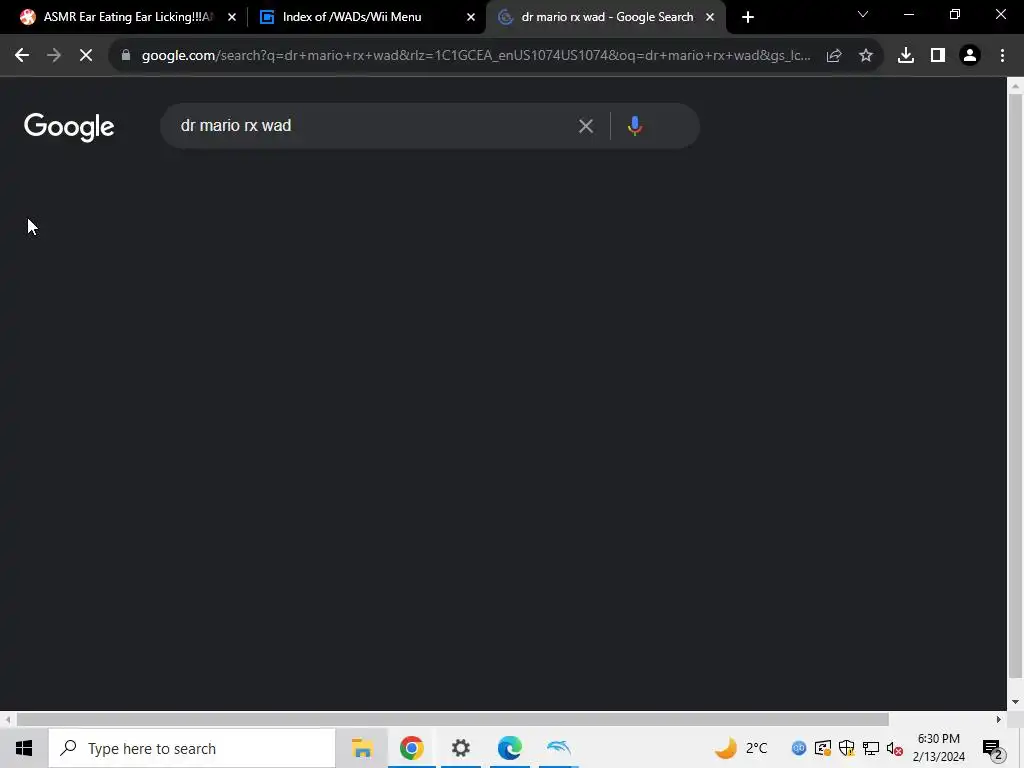Open Chrome downloads icon
The width and height of the screenshot is (1024, 768).
[x=906, y=56]
